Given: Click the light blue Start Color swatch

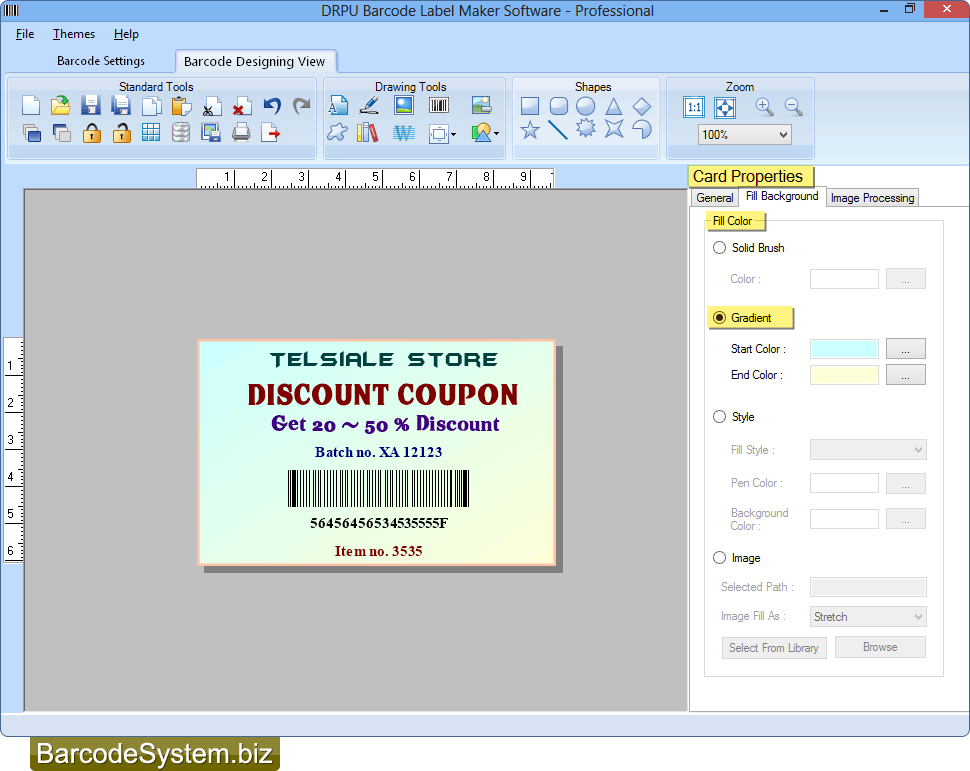Looking at the screenshot, I should click(x=844, y=349).
